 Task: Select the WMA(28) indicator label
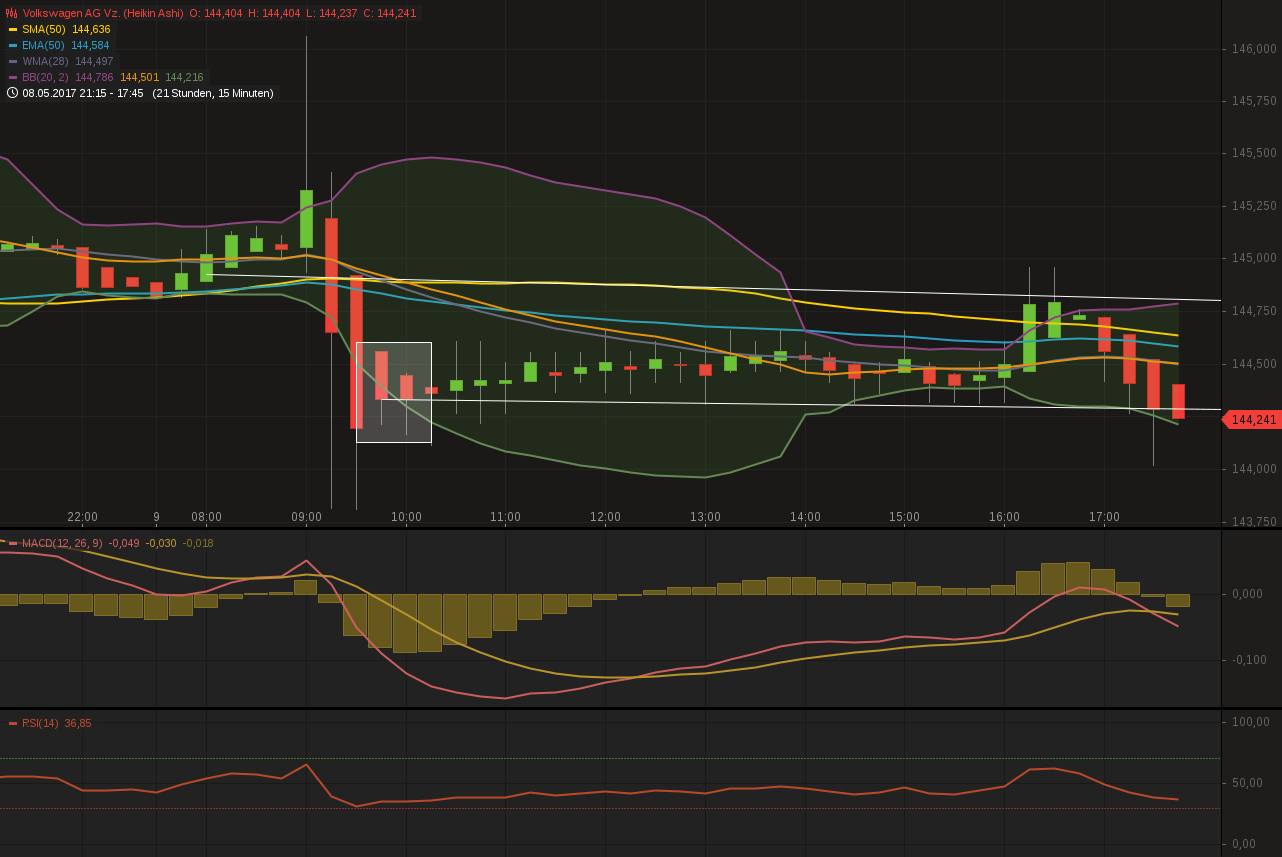point(45,61)
